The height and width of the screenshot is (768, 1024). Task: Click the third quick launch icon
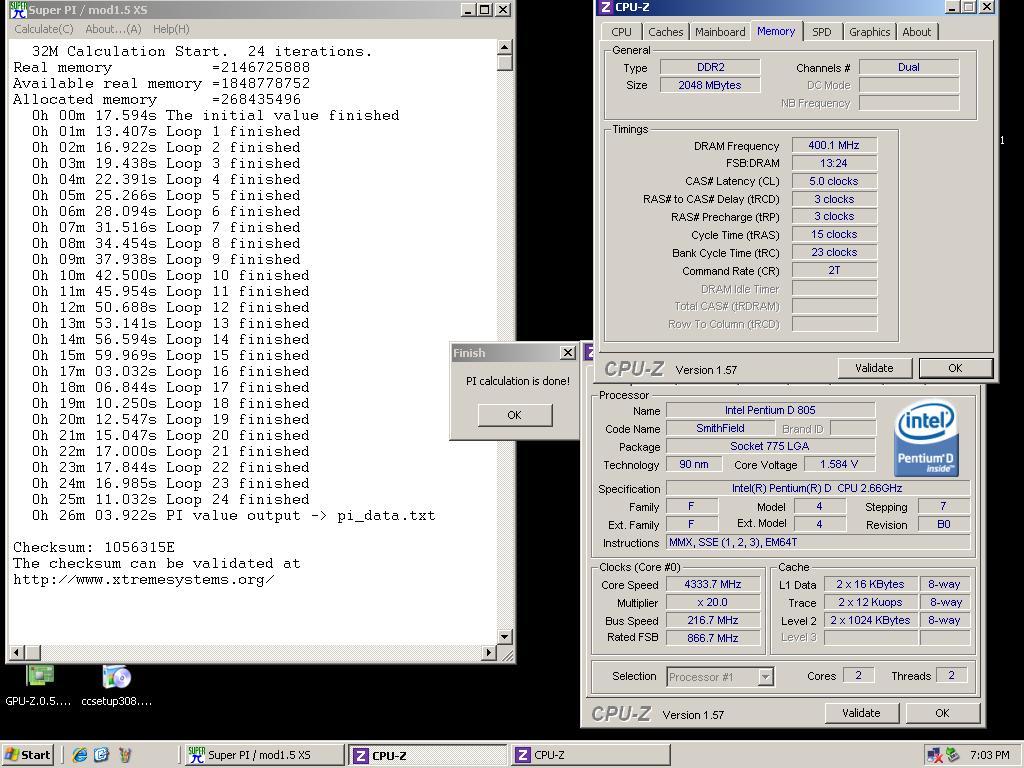click(x=124, y=755)
